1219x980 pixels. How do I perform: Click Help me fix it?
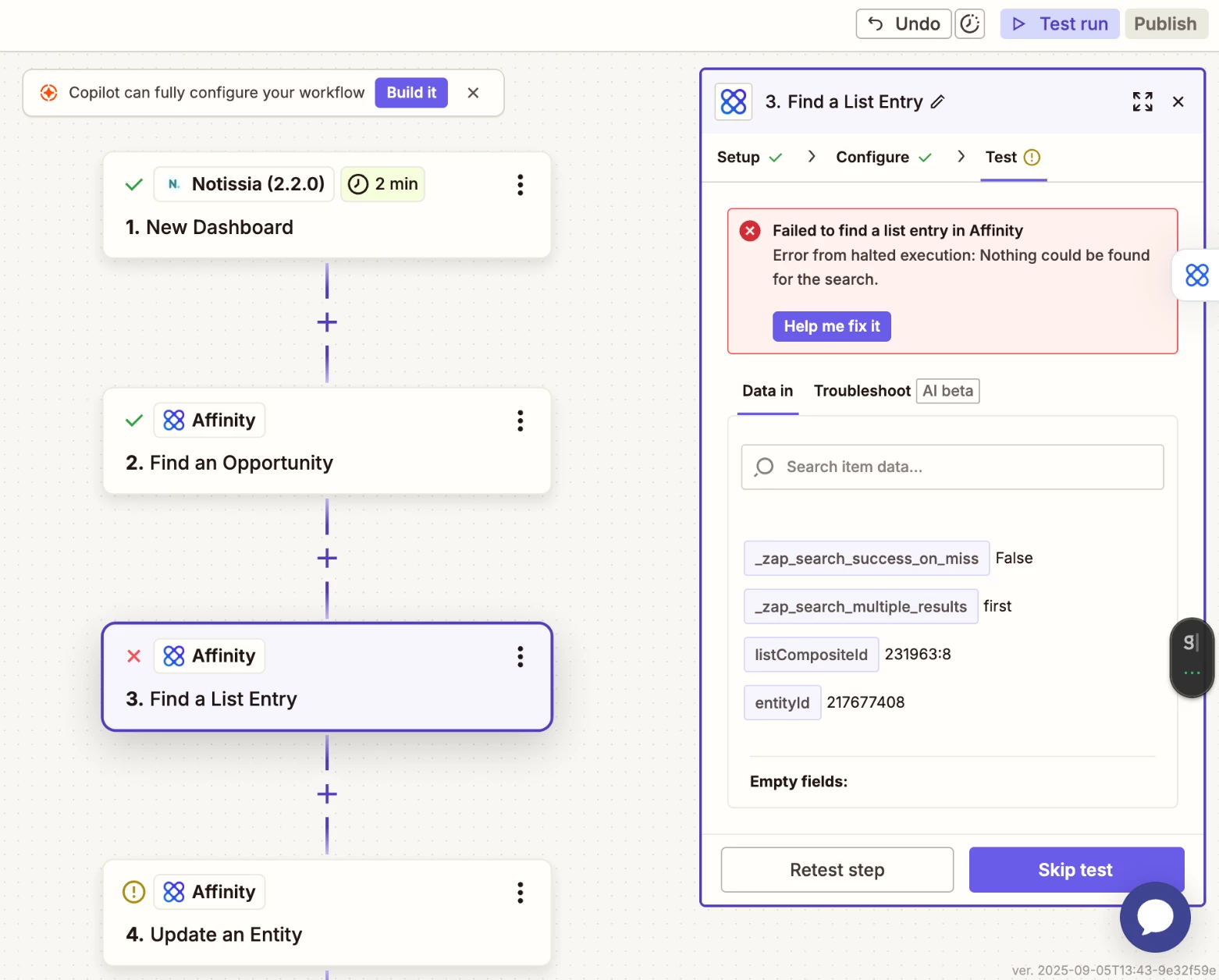(x=832, y=326)
